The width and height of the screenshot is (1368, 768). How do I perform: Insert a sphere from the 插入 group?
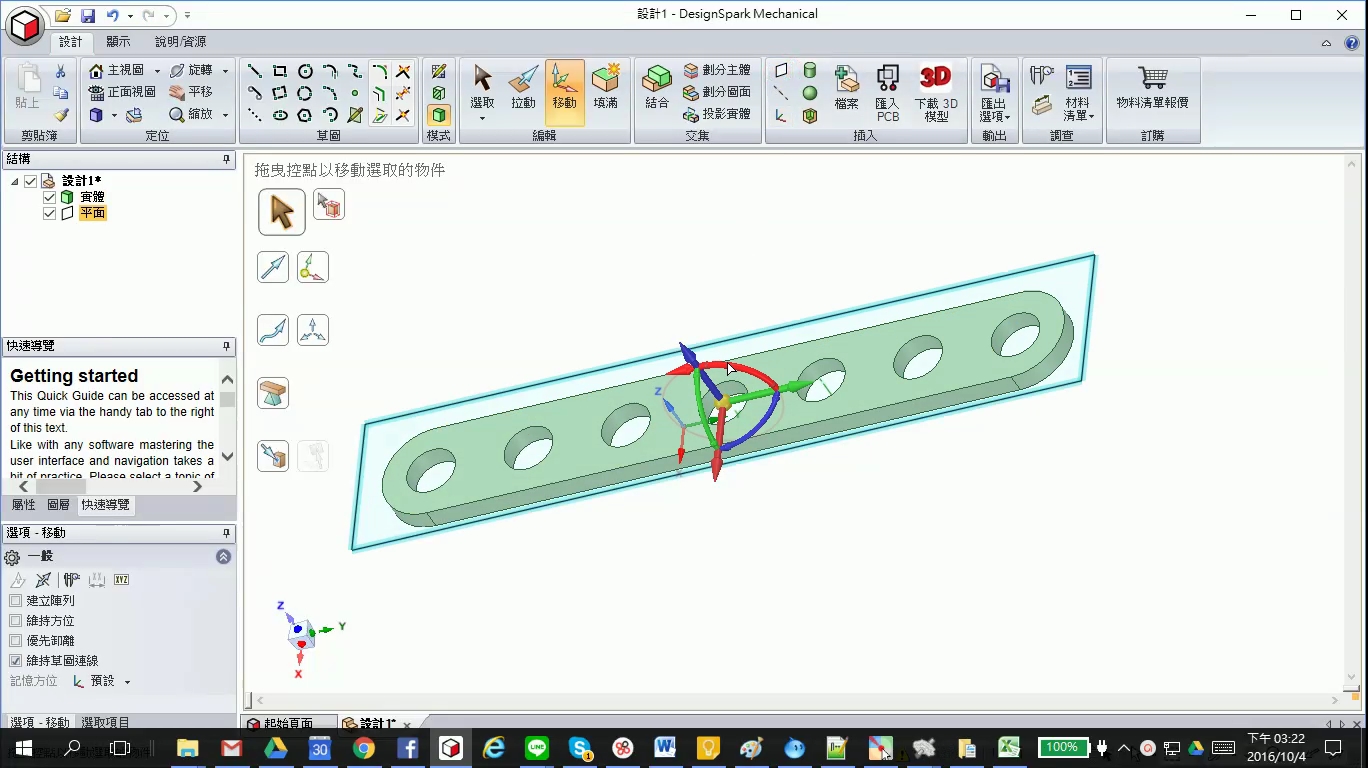pyautogui.click(x=810, y=93)
